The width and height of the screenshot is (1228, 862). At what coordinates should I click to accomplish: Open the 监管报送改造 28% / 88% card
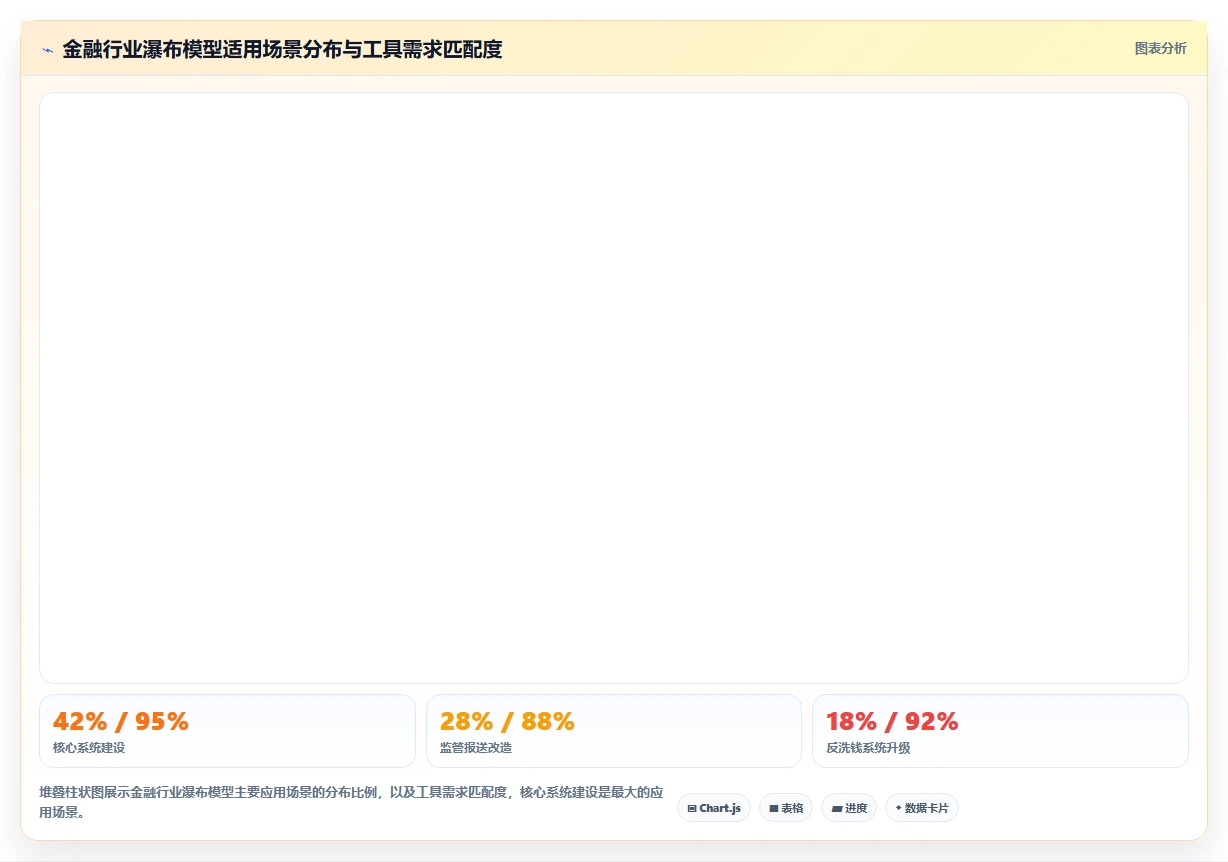(614, 731)
